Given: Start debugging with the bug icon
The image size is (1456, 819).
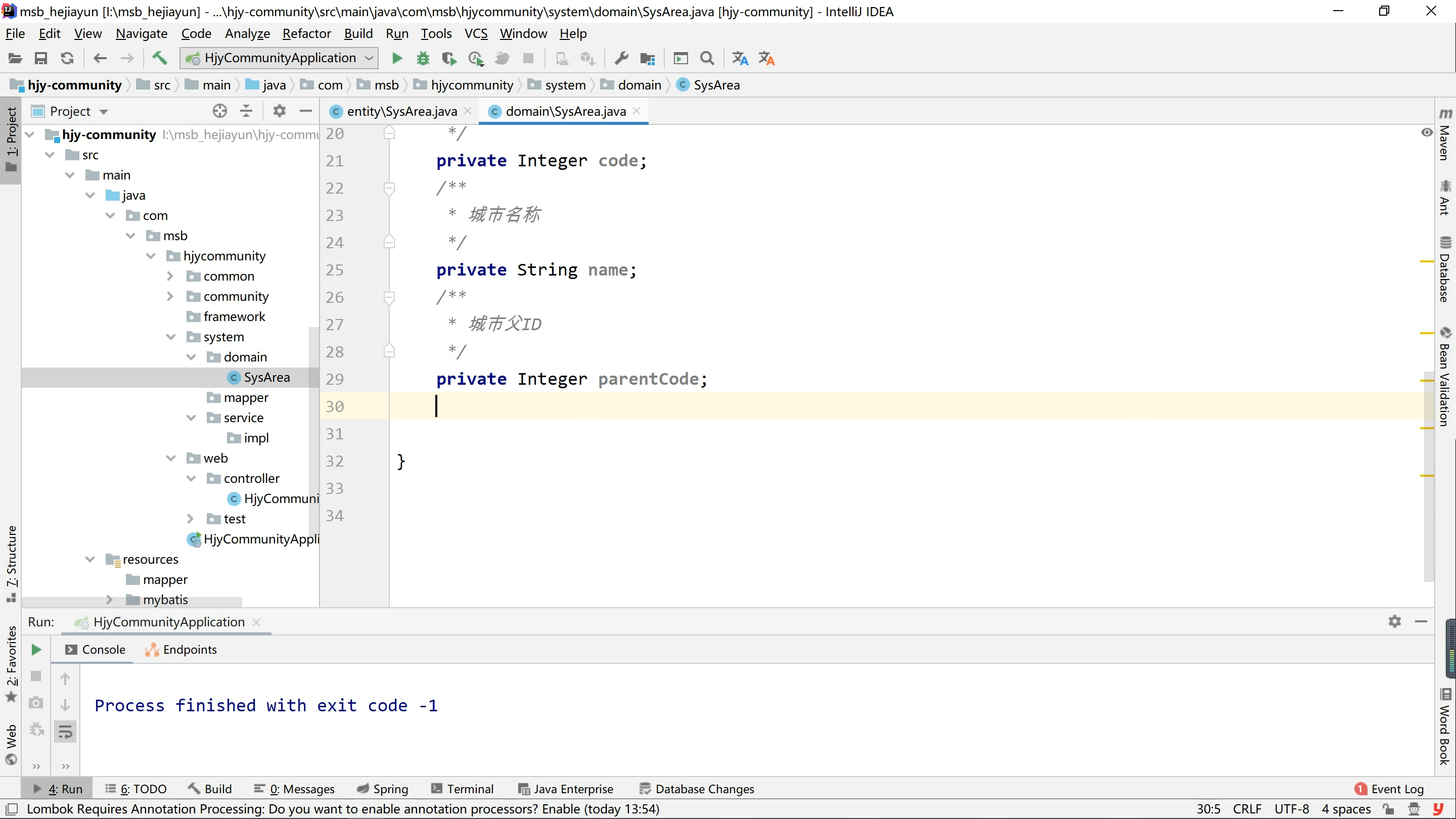Looking at the screenshot, I should [x=423, y=58].
